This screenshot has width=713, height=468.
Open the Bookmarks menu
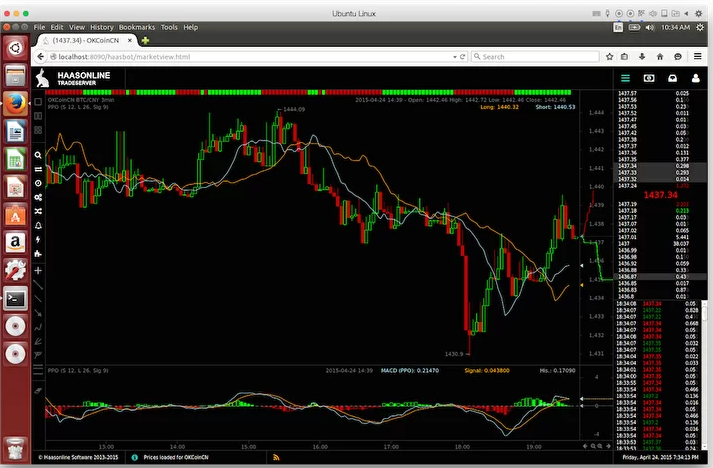[x=137, y=27]
